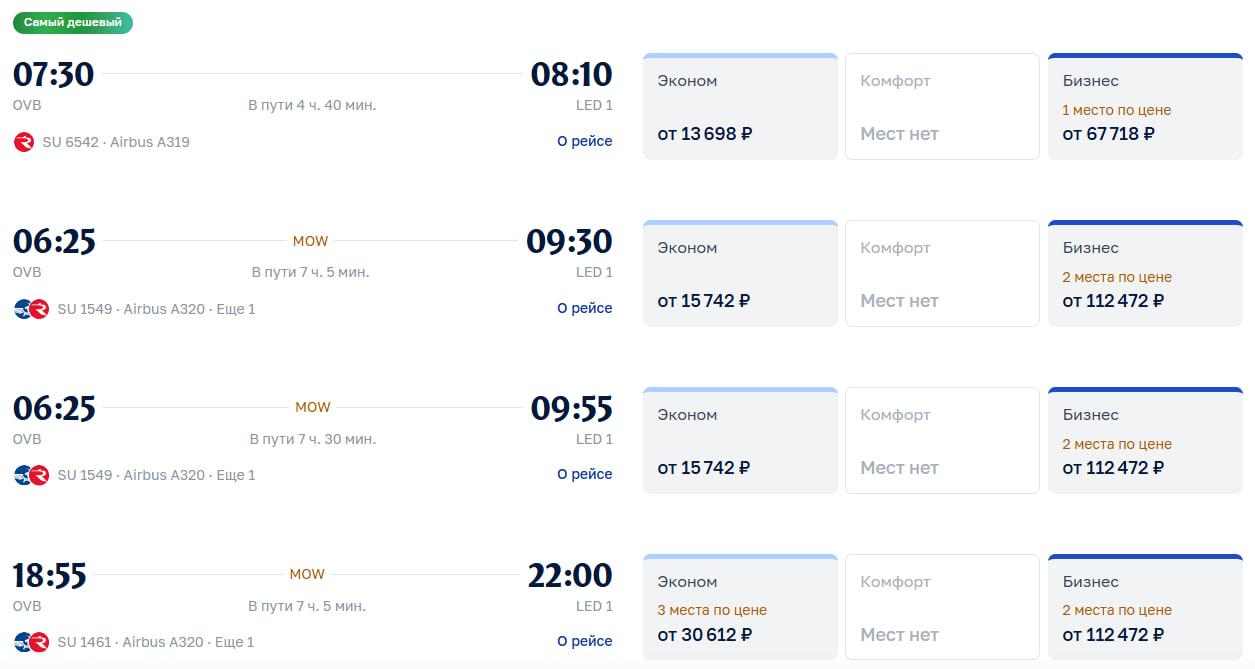This screenshot has height=669, width=1255.
Task: Pick Бизнес fare for 06:25–09:55 flight
Action: coord(1145,441)
